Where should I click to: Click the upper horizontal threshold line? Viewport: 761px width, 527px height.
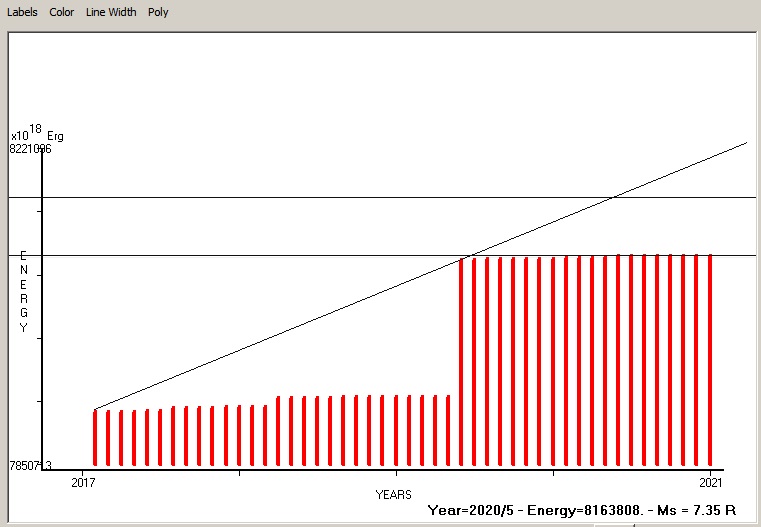[x=300, y=198]
